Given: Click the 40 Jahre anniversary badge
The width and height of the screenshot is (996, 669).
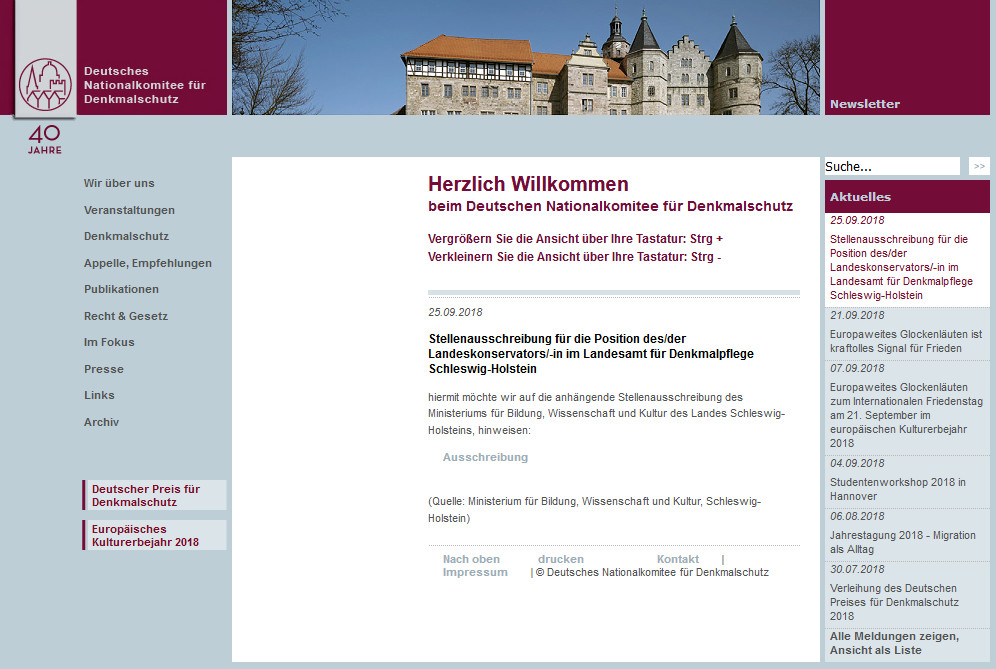Looking at the screenshot, I should tap(44, 139).
